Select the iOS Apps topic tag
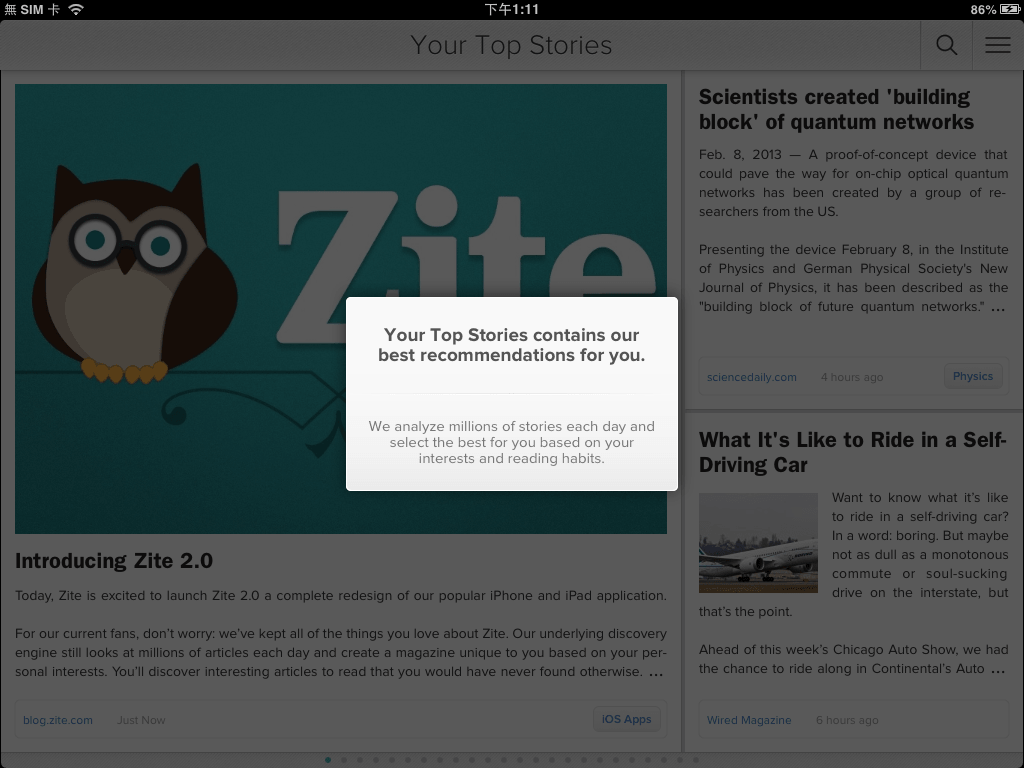Viewport: 1024px width, 768px height. coord(626,719)
